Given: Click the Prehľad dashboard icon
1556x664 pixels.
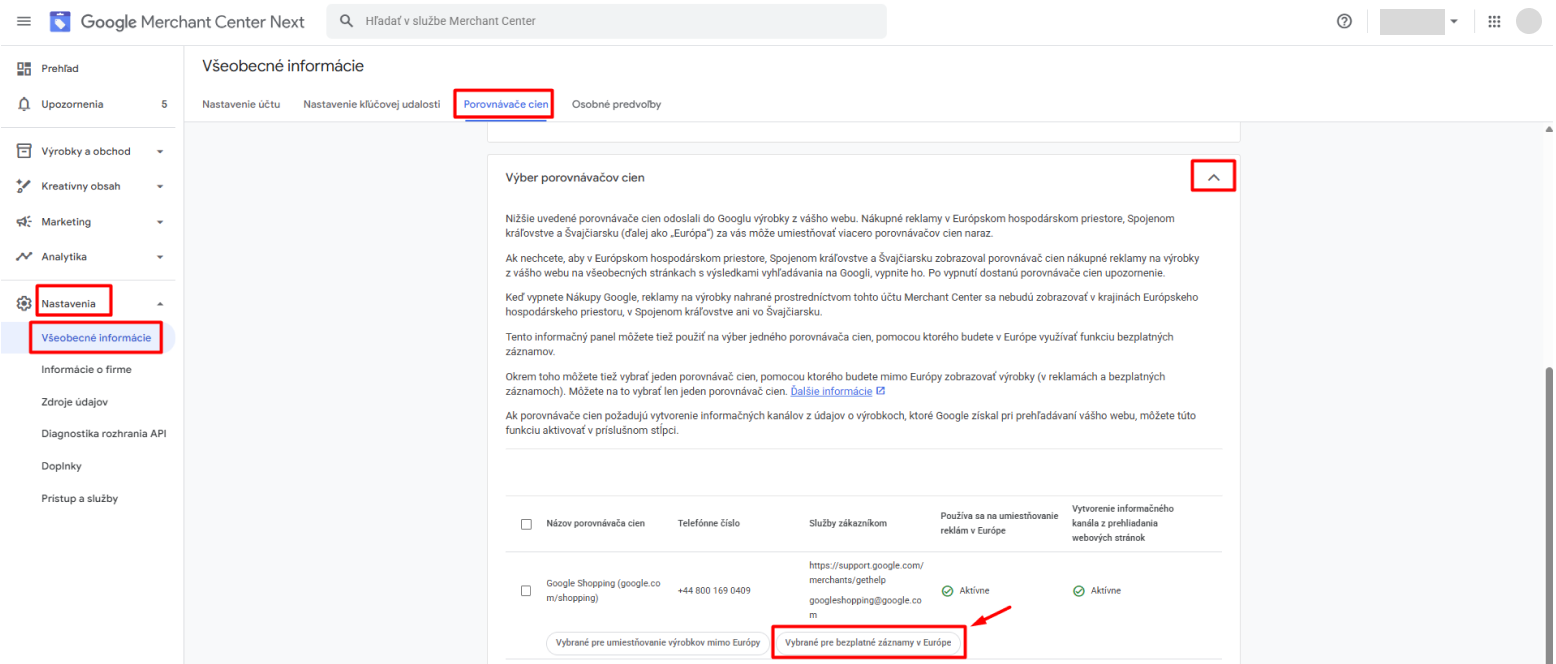Looking at the screenshot, I should coord(25,69).
